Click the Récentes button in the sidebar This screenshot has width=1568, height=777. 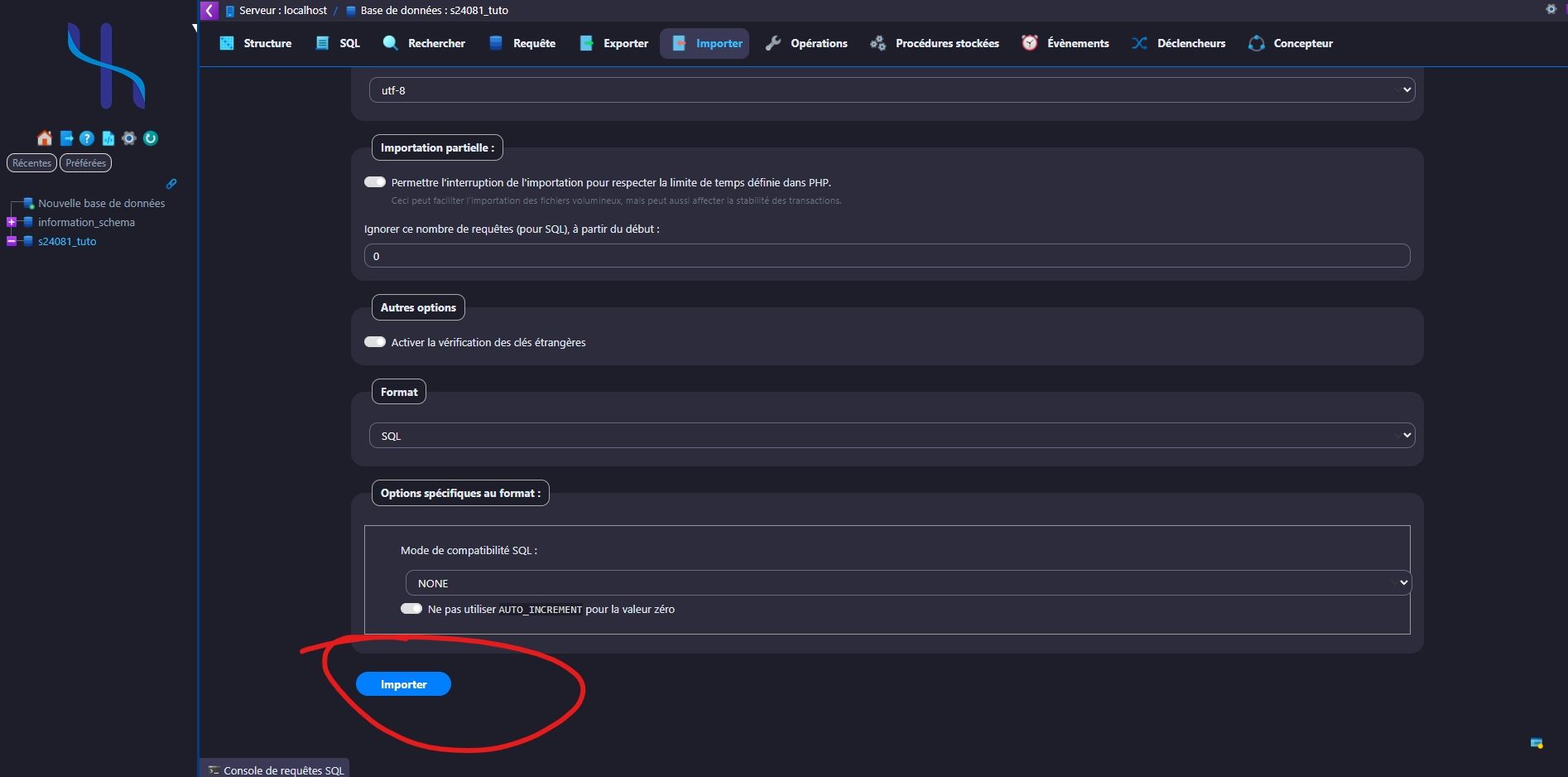click(x=32, y=163)
